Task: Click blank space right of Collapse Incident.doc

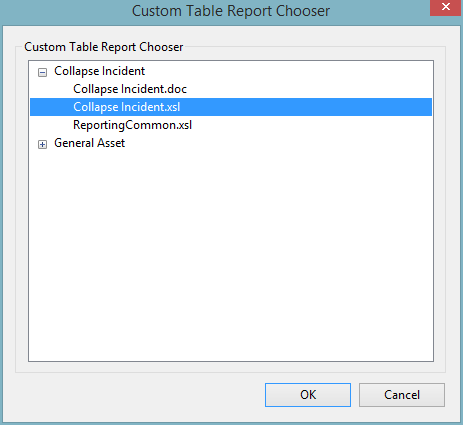Action: [309, 89]
